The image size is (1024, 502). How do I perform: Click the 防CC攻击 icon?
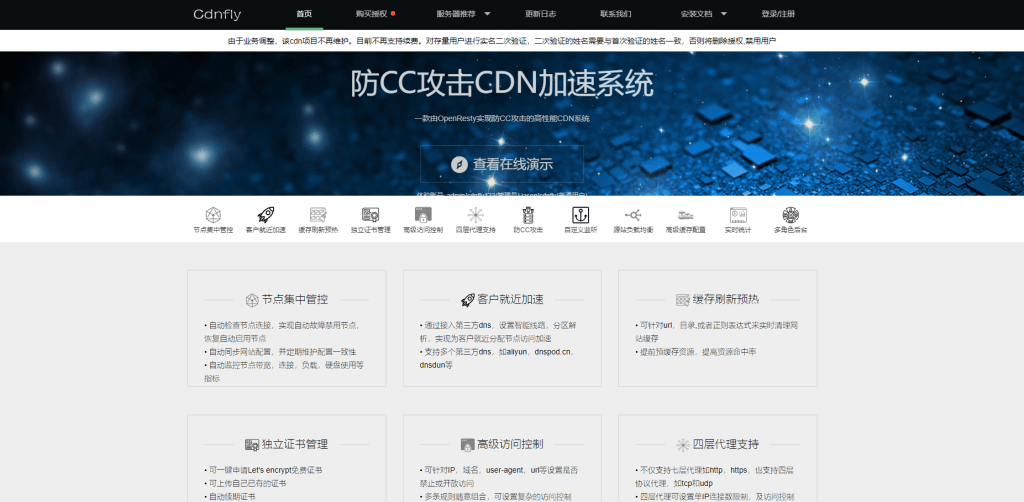(x=528, y=215)
